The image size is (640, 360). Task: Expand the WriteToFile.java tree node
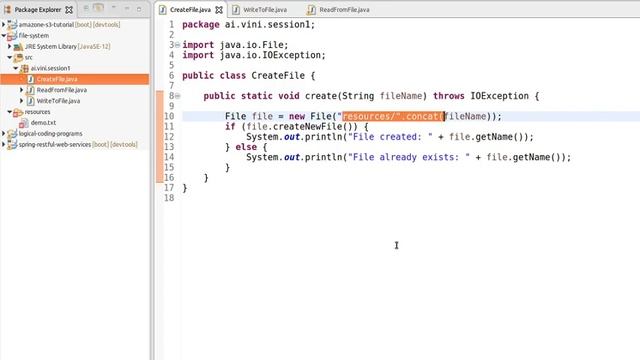[22, 101]
